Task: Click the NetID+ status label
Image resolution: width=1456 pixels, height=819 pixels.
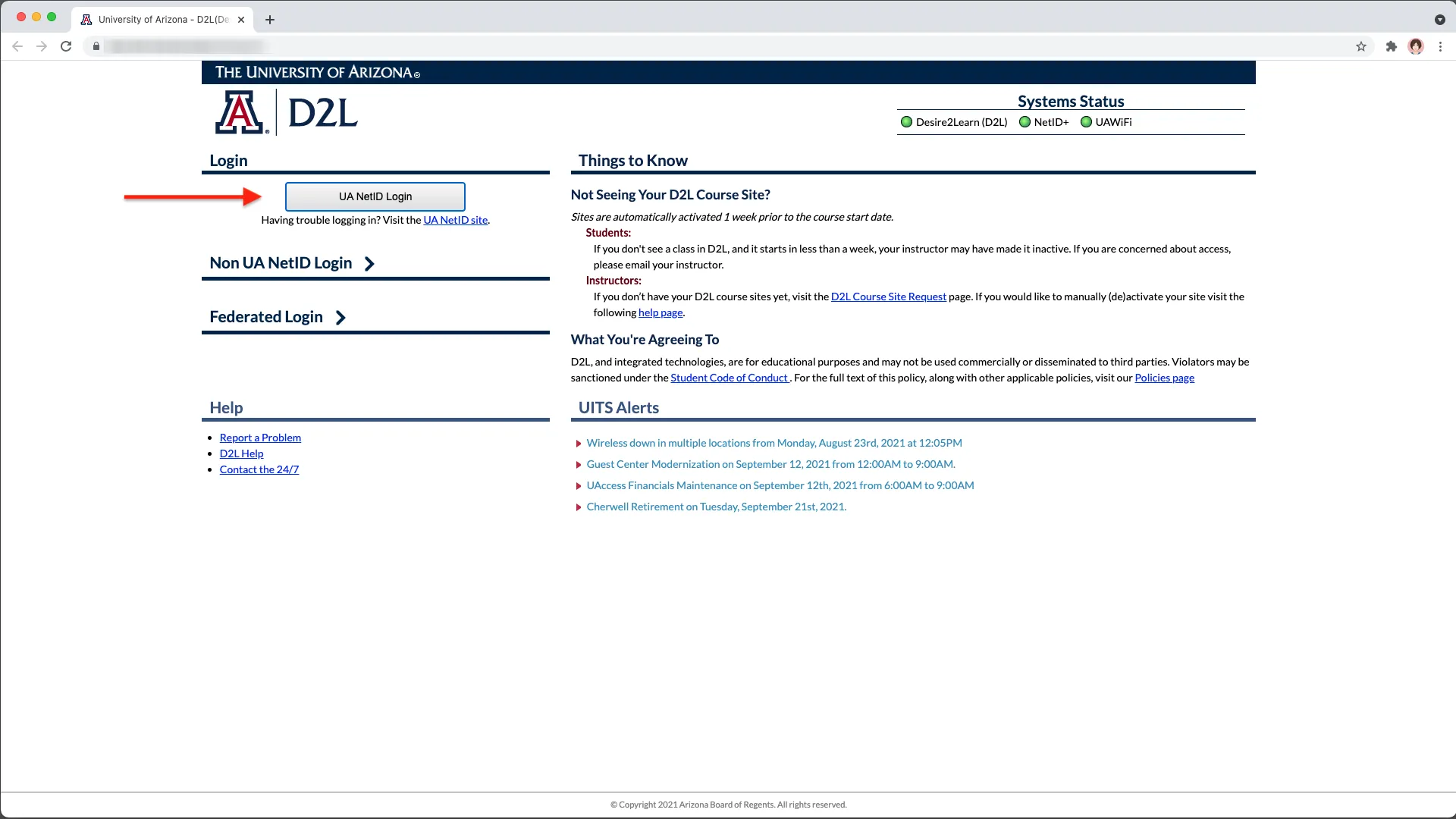Action: click(1051, 122)
